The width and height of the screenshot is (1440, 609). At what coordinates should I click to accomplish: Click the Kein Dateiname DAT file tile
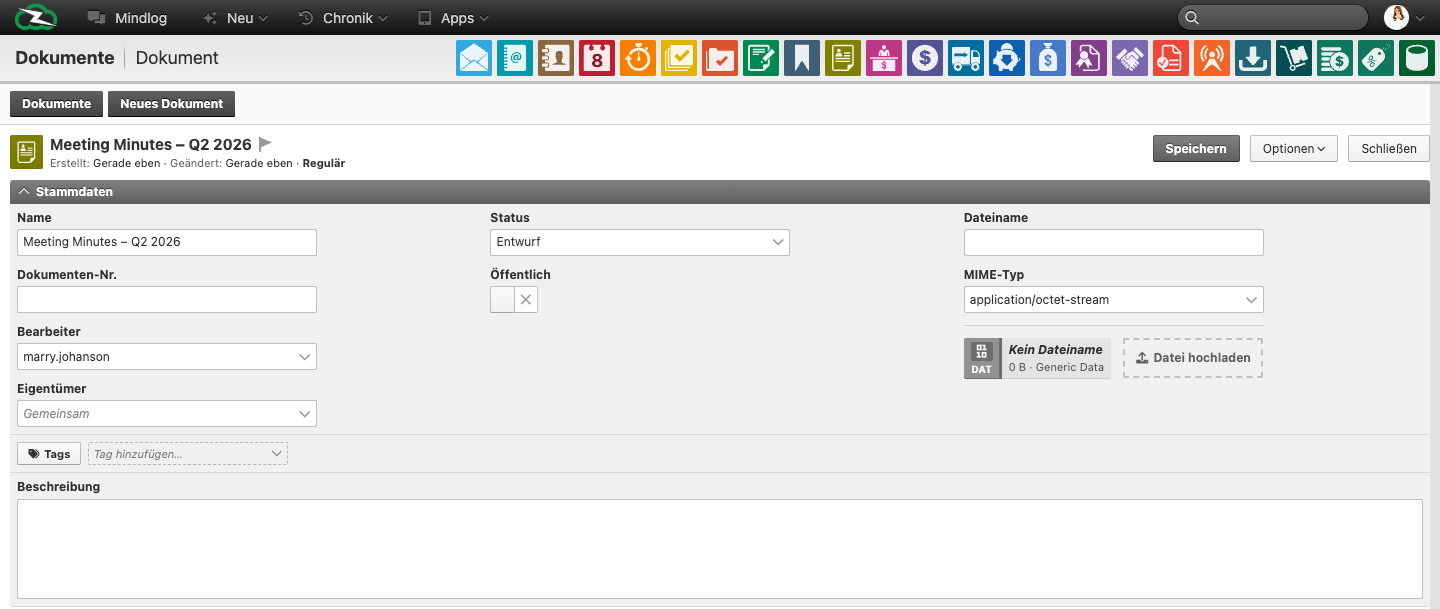pos(1037,358)
